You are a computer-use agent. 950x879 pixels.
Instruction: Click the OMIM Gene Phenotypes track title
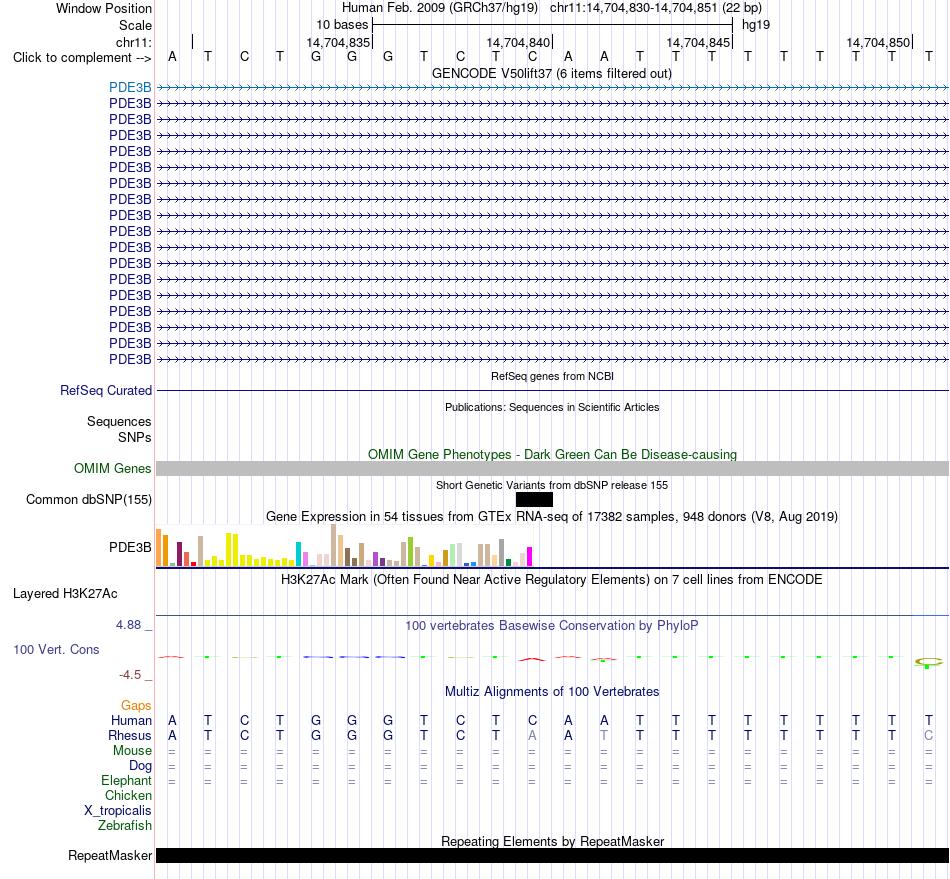coord(552,454)
